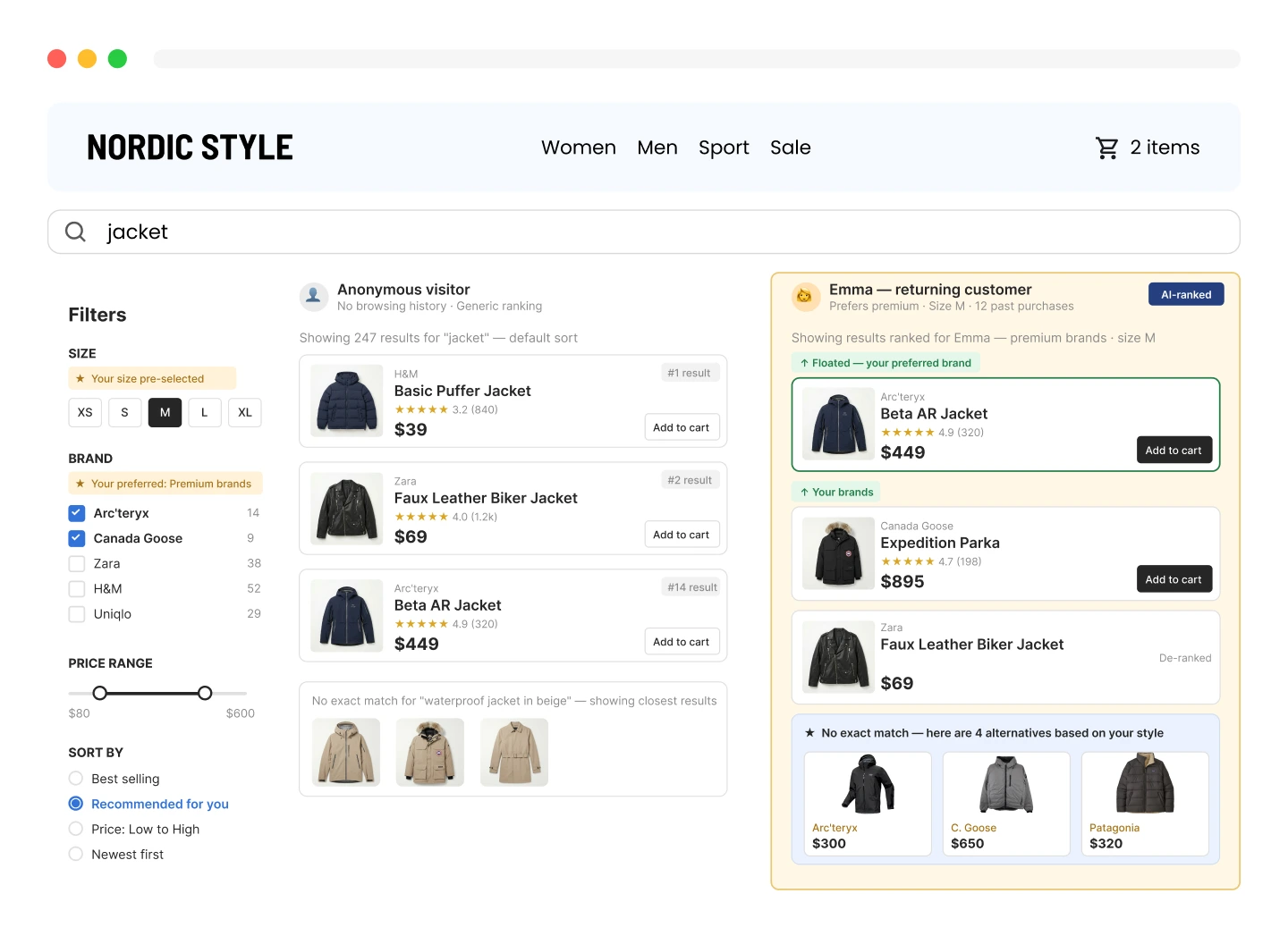Click the maximum price slider handle

click(x=205, y=693)
